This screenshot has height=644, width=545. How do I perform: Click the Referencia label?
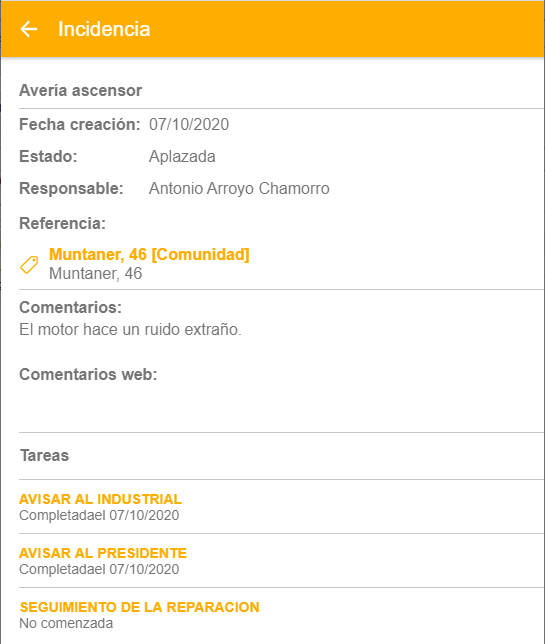(x=62, y=223)
